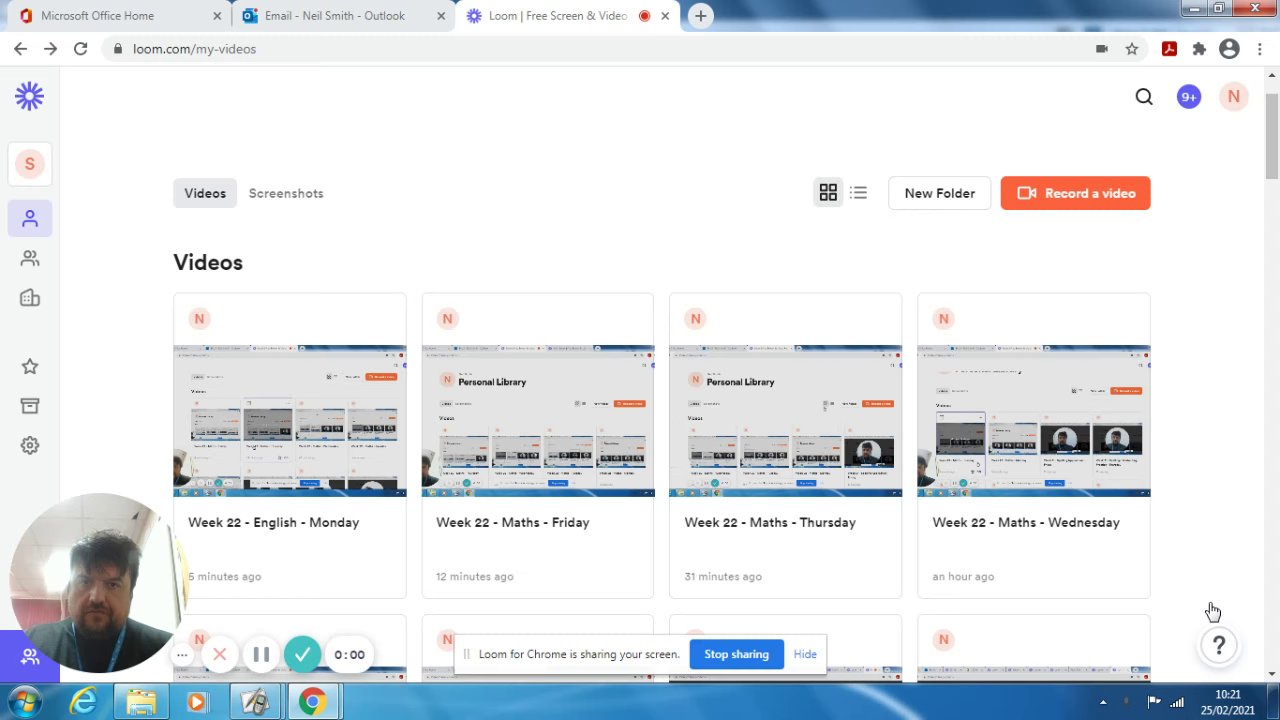Viewport: 1280px width, 720px height.
Task: Click owner avatar N on Maths Thursday card
Action: [x=695, y=319]
